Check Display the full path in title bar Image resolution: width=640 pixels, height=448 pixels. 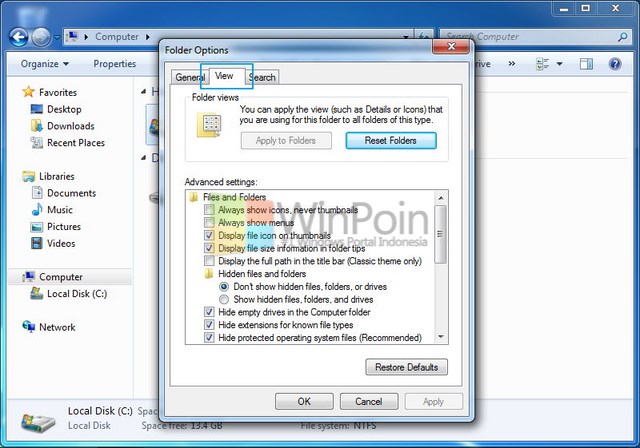pos(209,261)
